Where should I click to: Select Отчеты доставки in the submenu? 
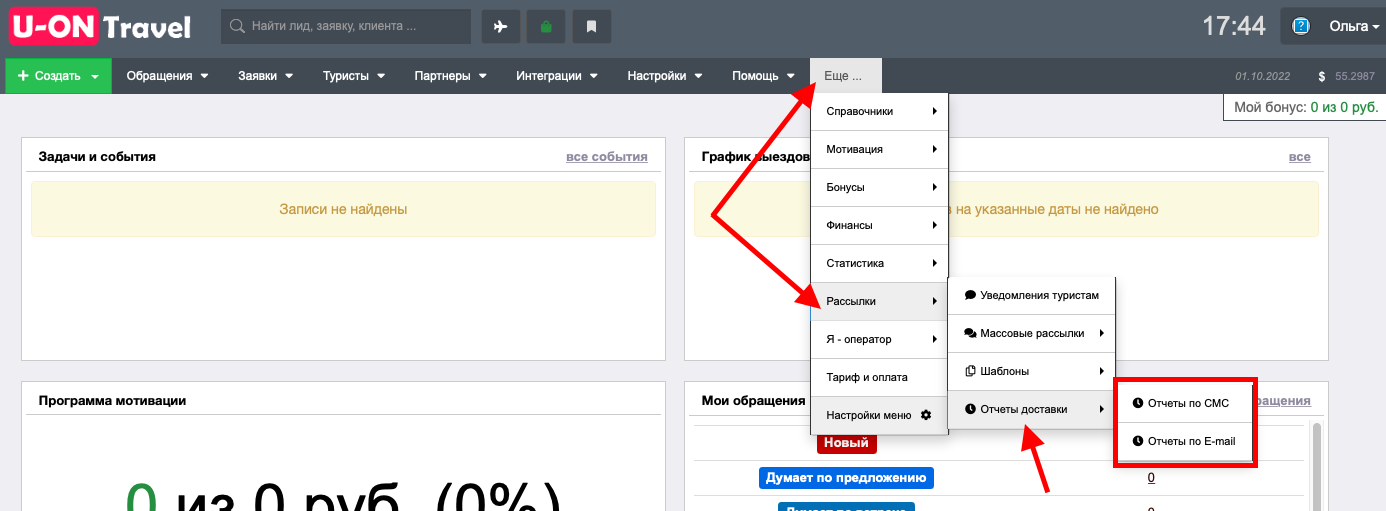click(1031, 409)
